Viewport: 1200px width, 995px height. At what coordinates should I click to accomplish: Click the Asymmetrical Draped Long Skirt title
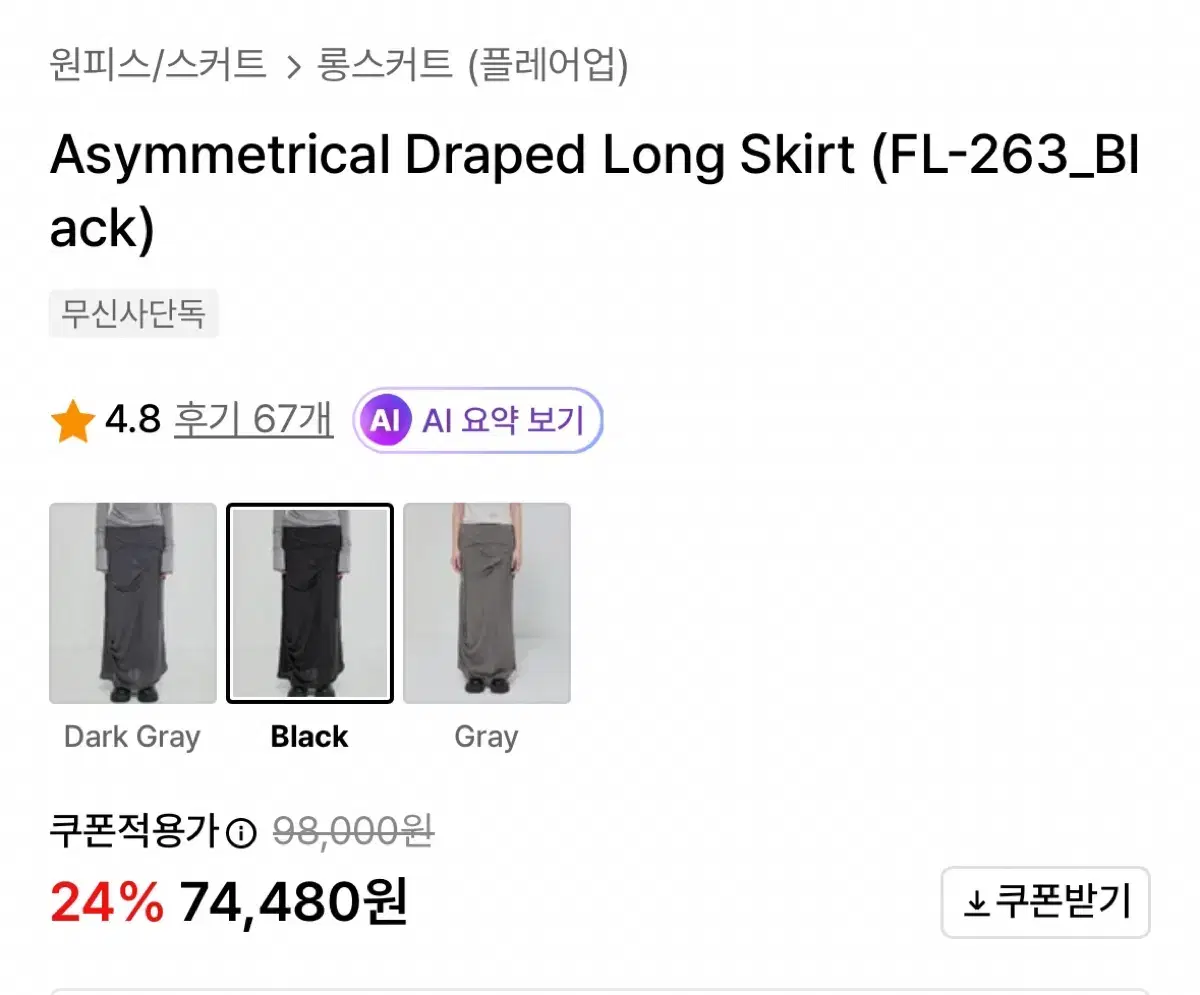(x=594, y=191)
